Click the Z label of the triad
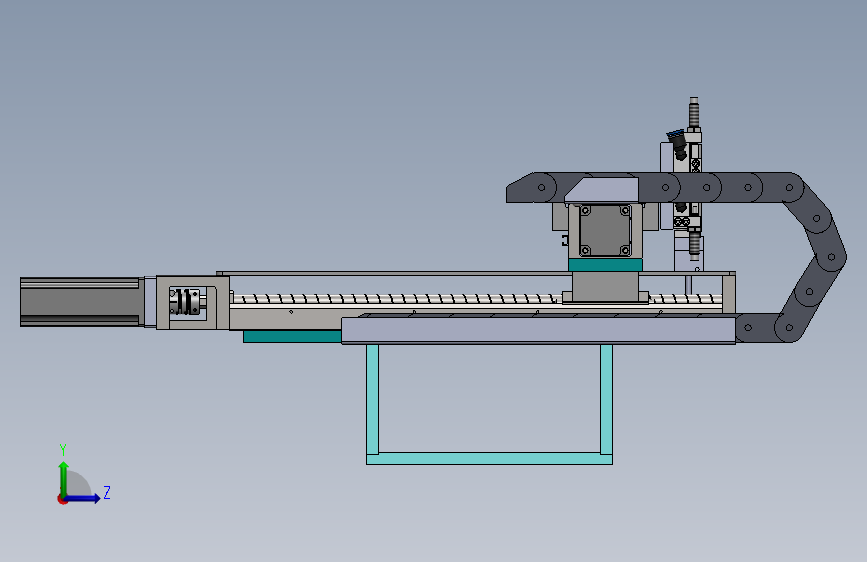Viewport: 867px width, 562px height. point(107,492)
